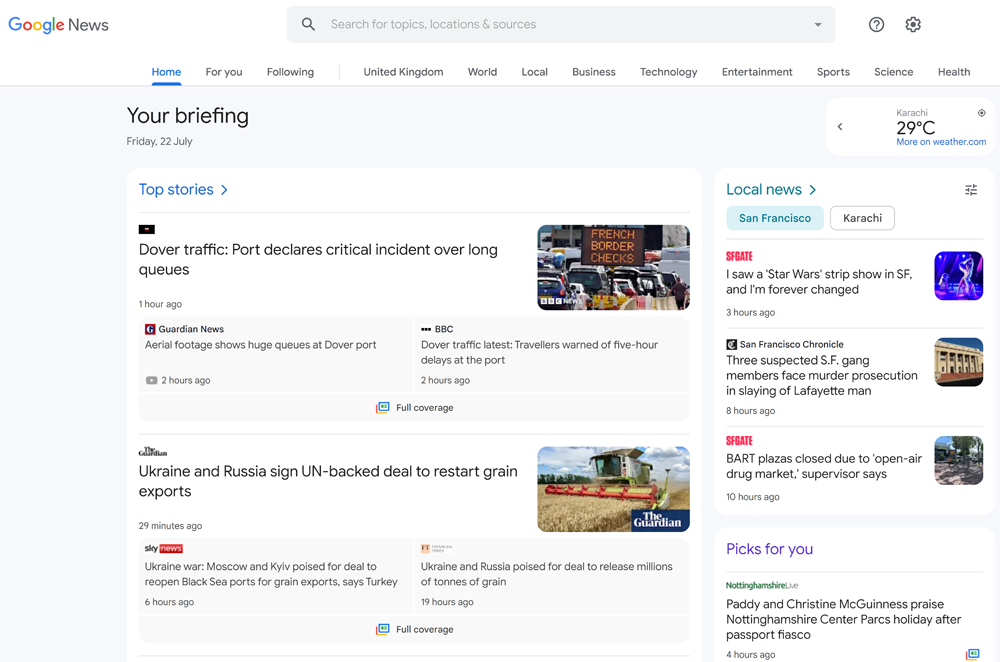Open the search options dropdown arrow
This screenshot has width=1000, height=662.
click(818, 25)
